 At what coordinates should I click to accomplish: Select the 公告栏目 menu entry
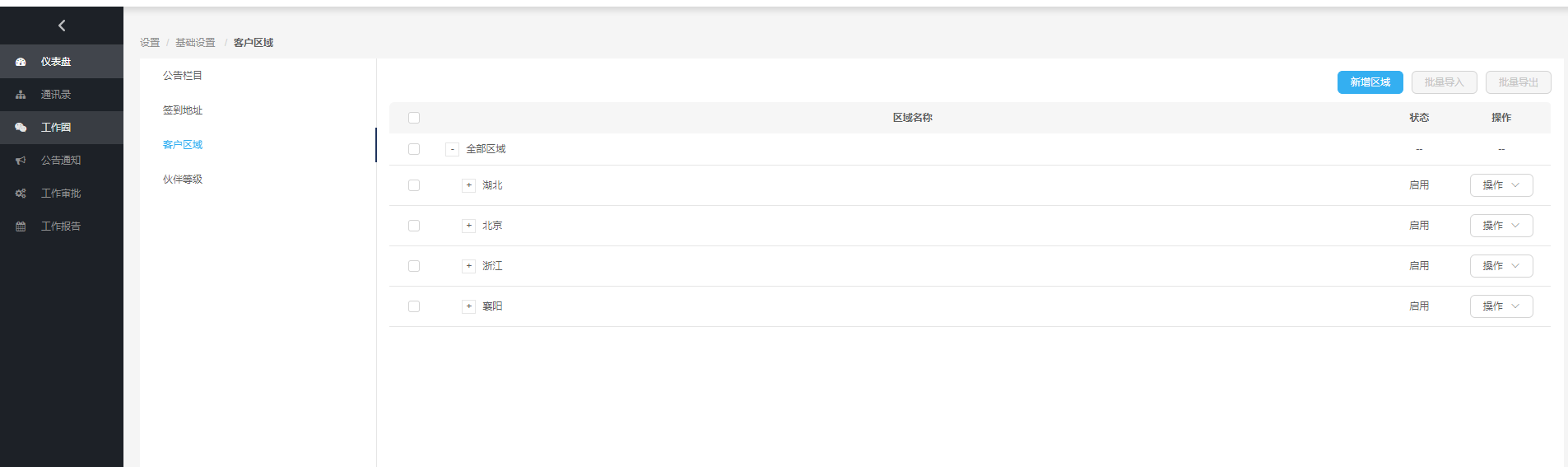[183, 76]
